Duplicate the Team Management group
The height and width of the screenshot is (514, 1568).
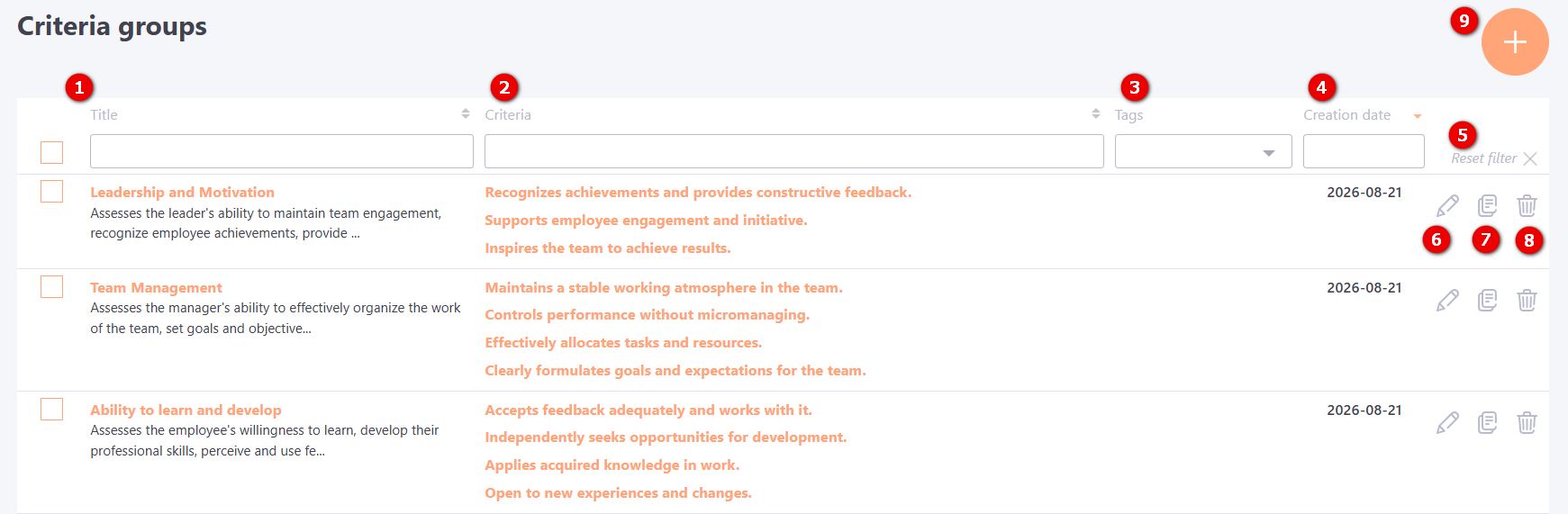[x=1487, y=300]
